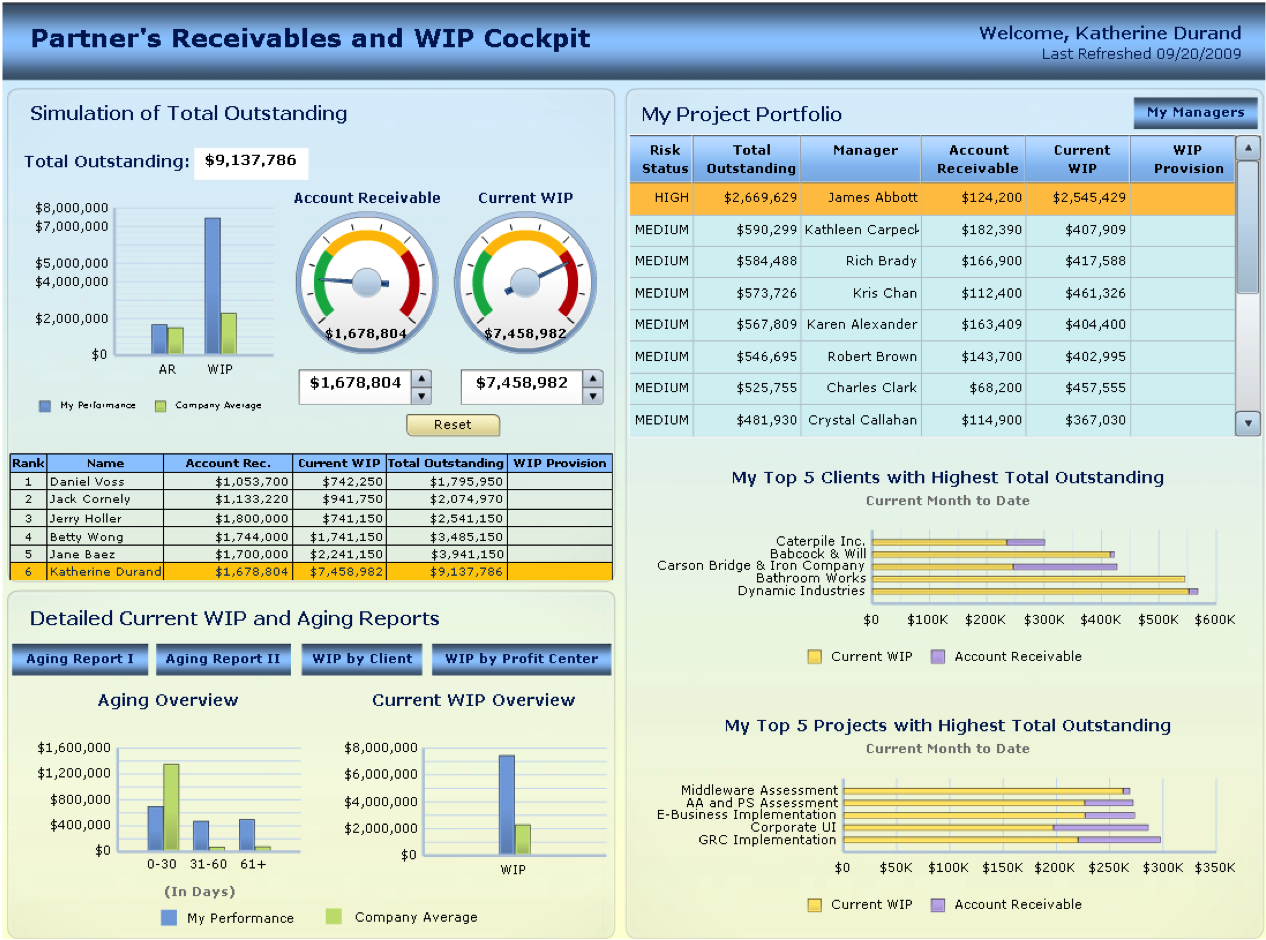Screen dimensions: 1266x940
Task: Click Account Receivable legend swatch in projects chart
Action: click(x=938, y=905)
